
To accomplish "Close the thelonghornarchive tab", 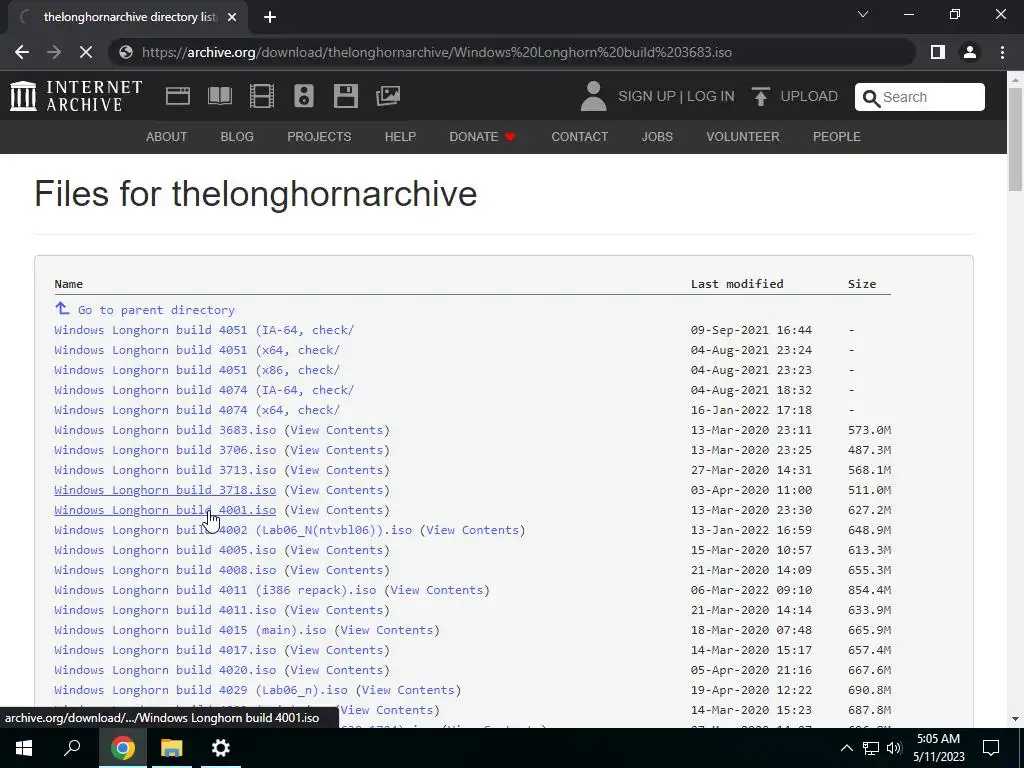I will 232,17.
